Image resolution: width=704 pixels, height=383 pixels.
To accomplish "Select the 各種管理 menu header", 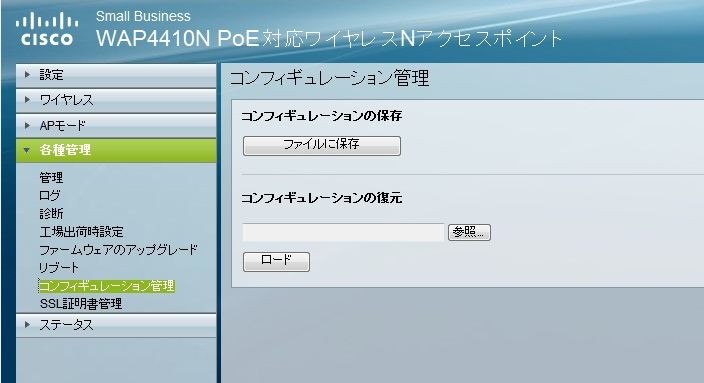I will 116,150.
